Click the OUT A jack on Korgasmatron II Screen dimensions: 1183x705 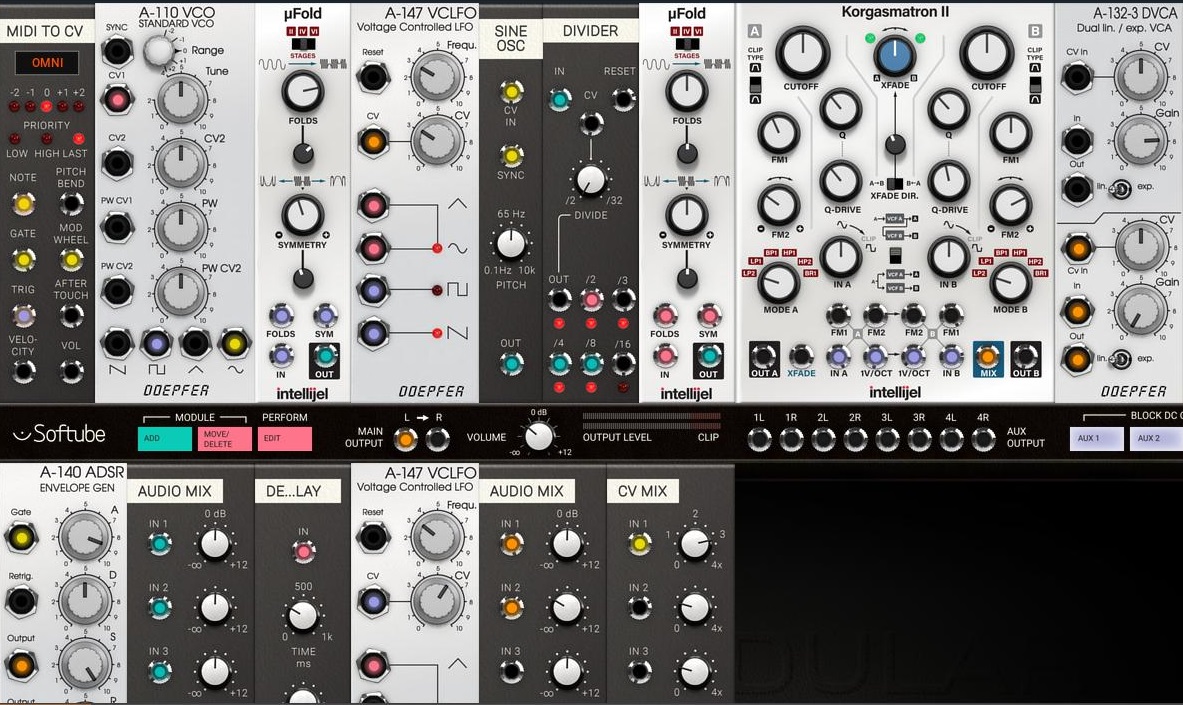pyautogui.click(x=764, y=356)
